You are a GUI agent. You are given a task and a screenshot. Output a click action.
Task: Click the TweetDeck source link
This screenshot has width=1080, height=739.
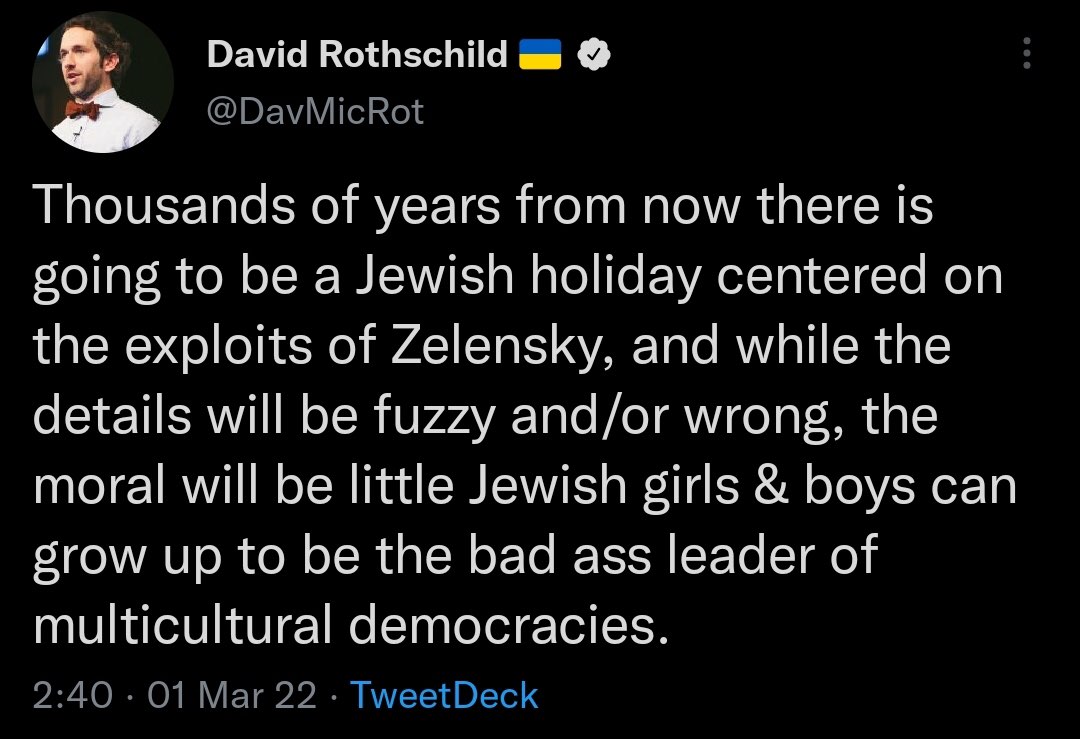click(x=445, y=695)
